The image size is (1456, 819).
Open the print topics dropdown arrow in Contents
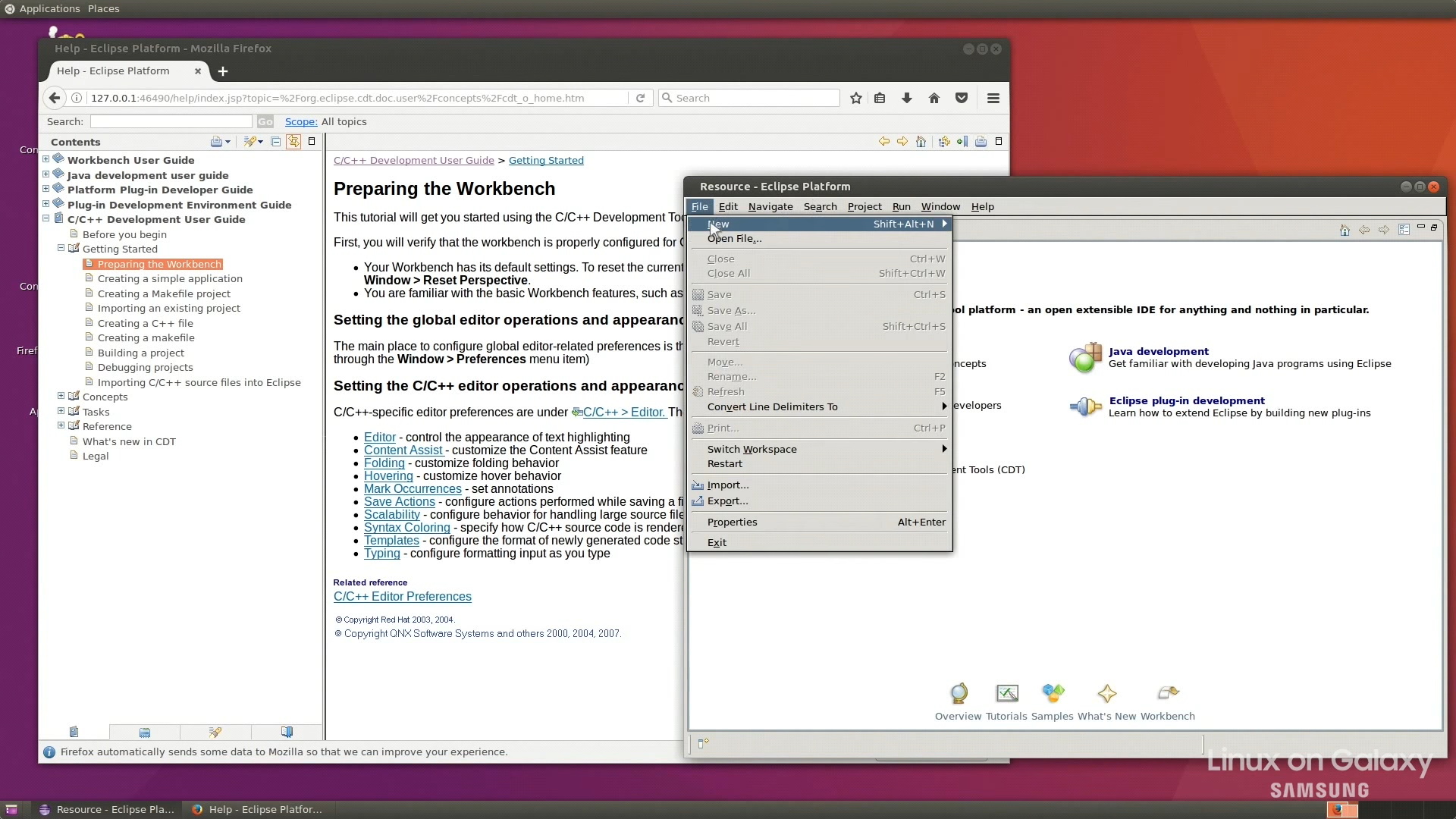coord(227,142)
